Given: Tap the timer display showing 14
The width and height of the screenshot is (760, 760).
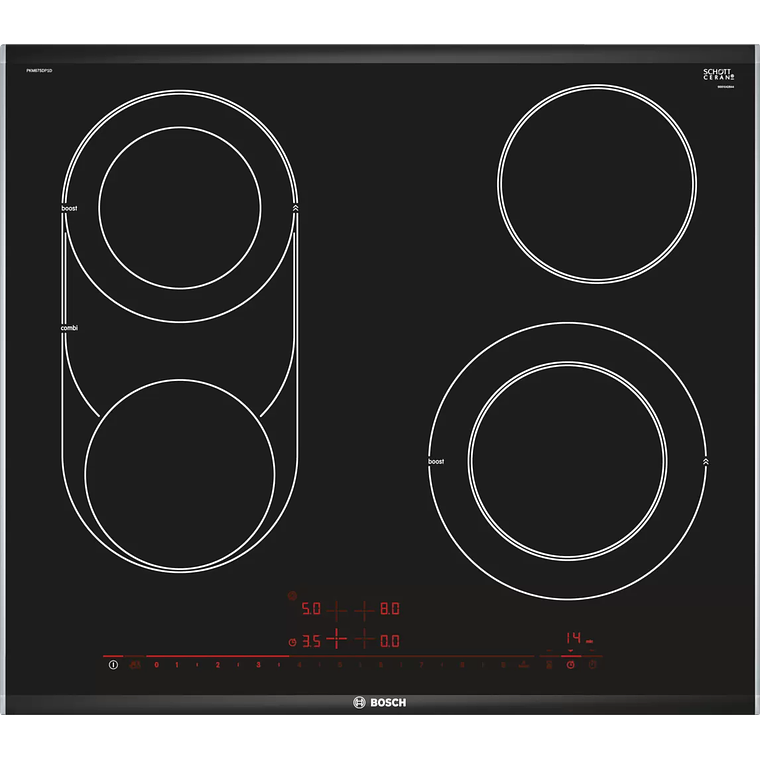Looking at the screenshot, I should click(574, 638).
